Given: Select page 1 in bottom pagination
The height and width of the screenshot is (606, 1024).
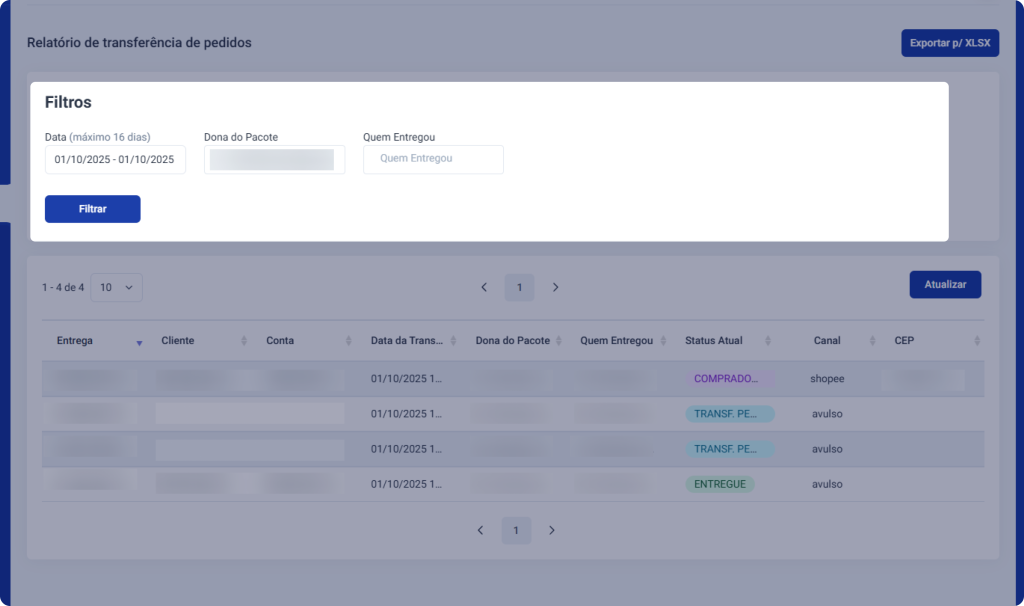Looking at the screenshot, I should [x=516, y=530].
